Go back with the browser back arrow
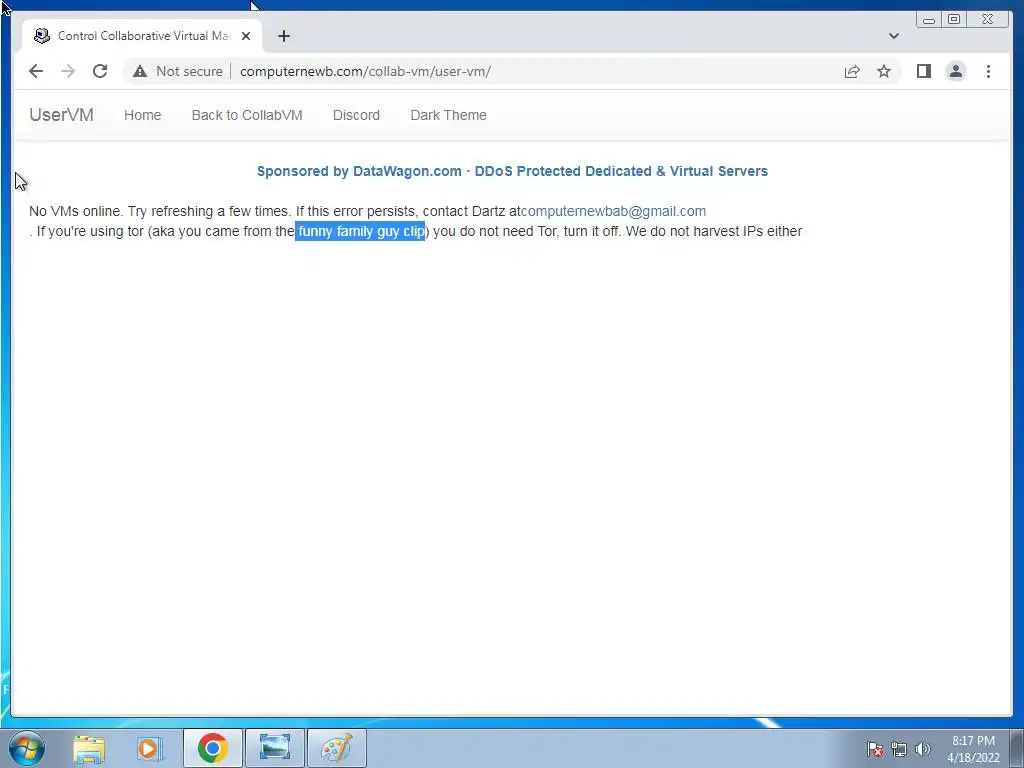This screenshot has width=1024, height=768. pyautogui.click(x=36, y=71)
